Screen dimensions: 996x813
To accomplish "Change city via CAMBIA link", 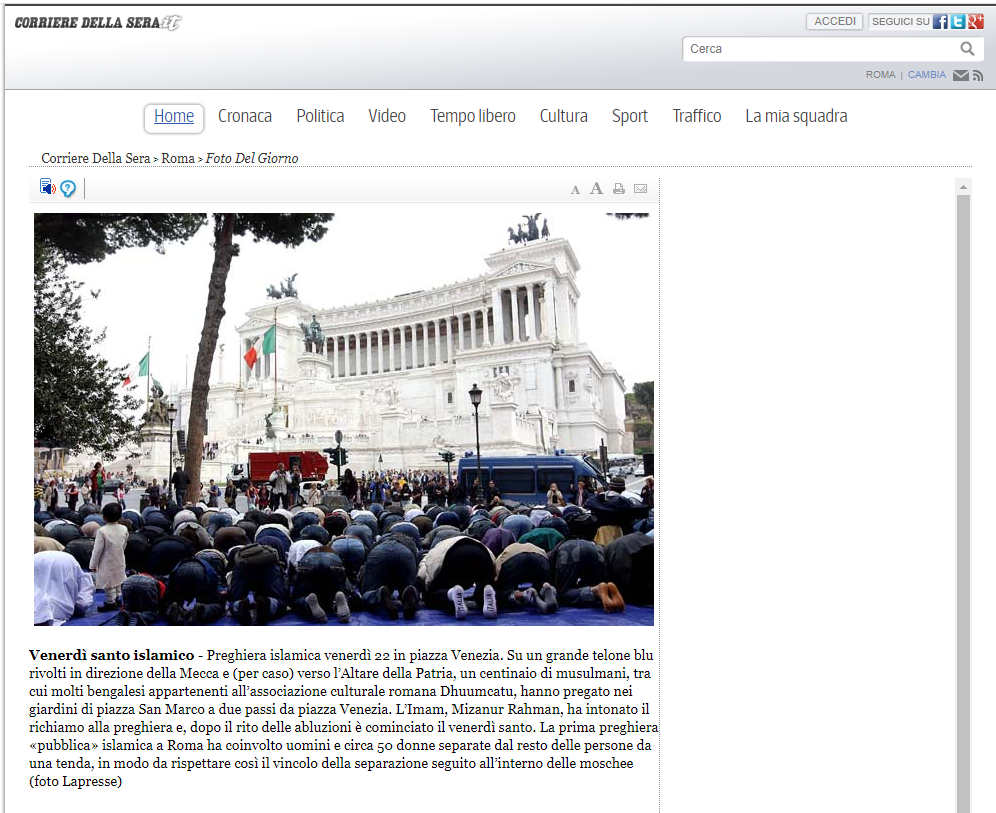I will [926, 75].
